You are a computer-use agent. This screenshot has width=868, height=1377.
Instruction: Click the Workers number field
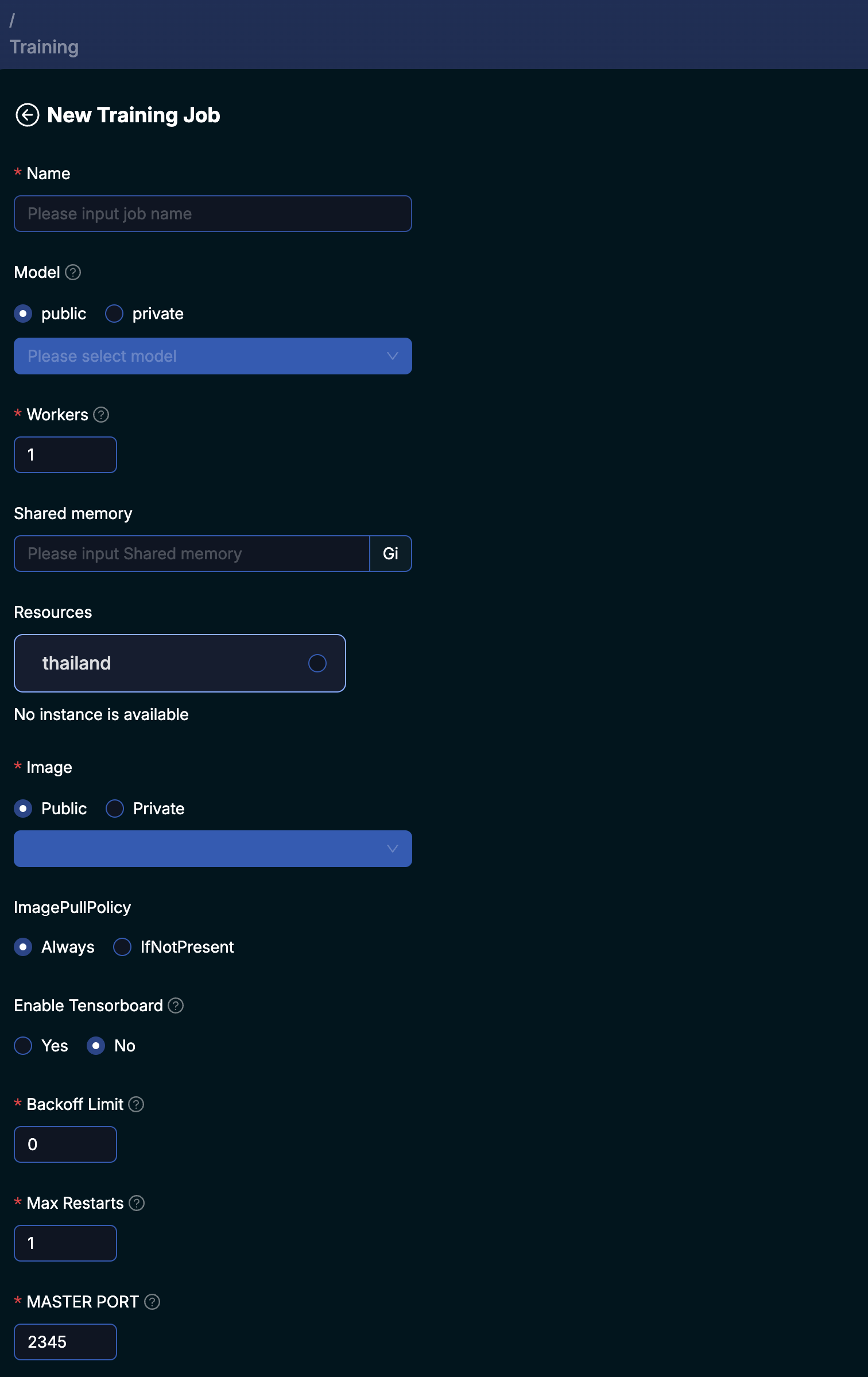tap(65, 455)
